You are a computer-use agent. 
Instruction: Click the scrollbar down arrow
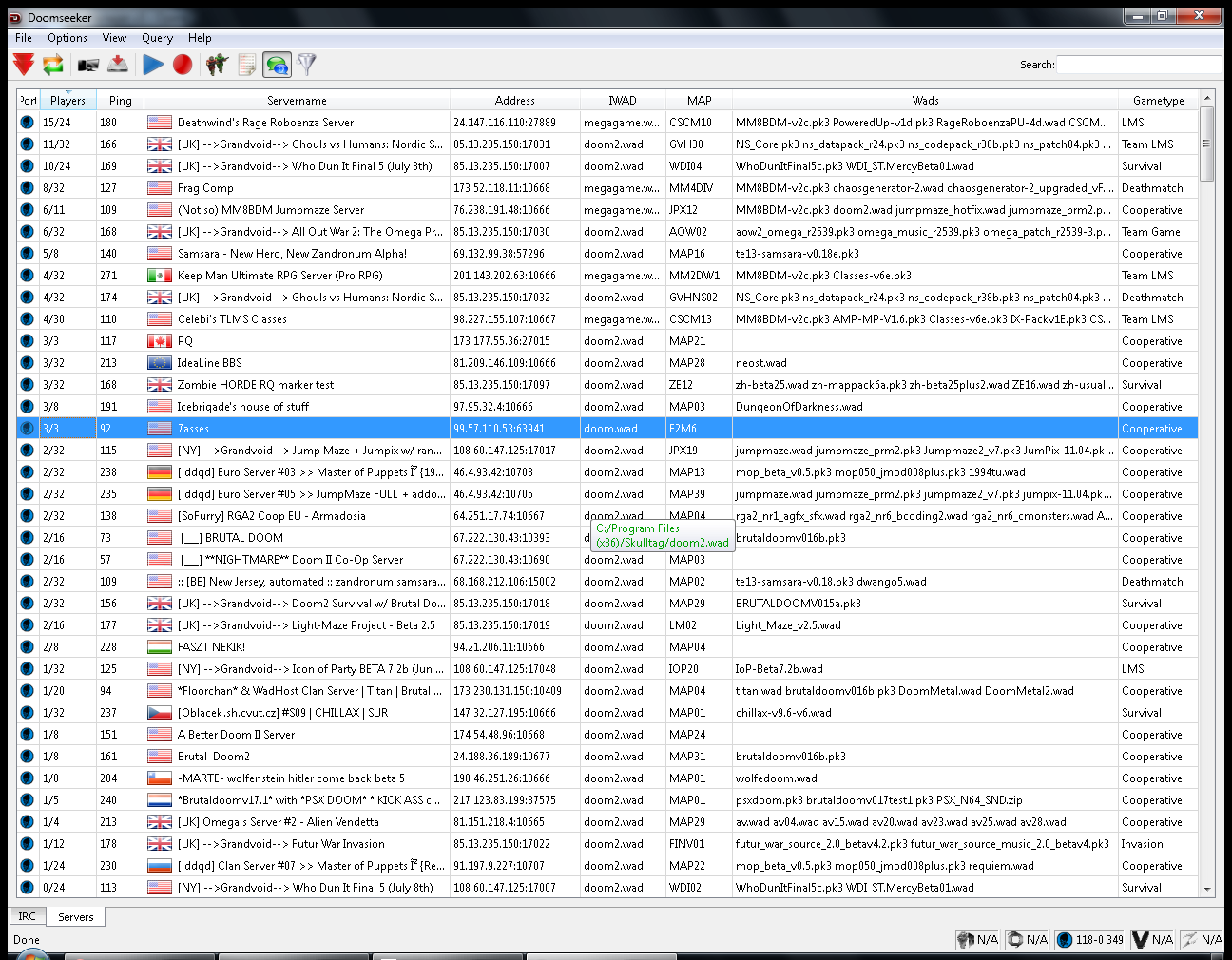click(1207, 890)
